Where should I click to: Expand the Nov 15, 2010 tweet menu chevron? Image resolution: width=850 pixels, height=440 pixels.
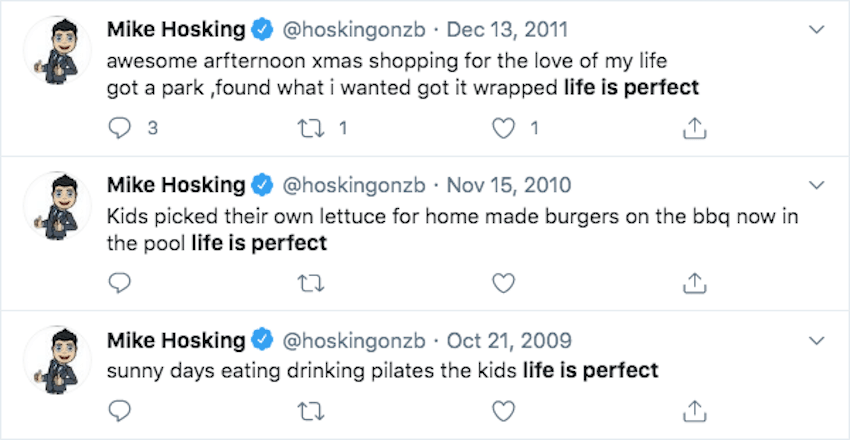coord(816,185)
